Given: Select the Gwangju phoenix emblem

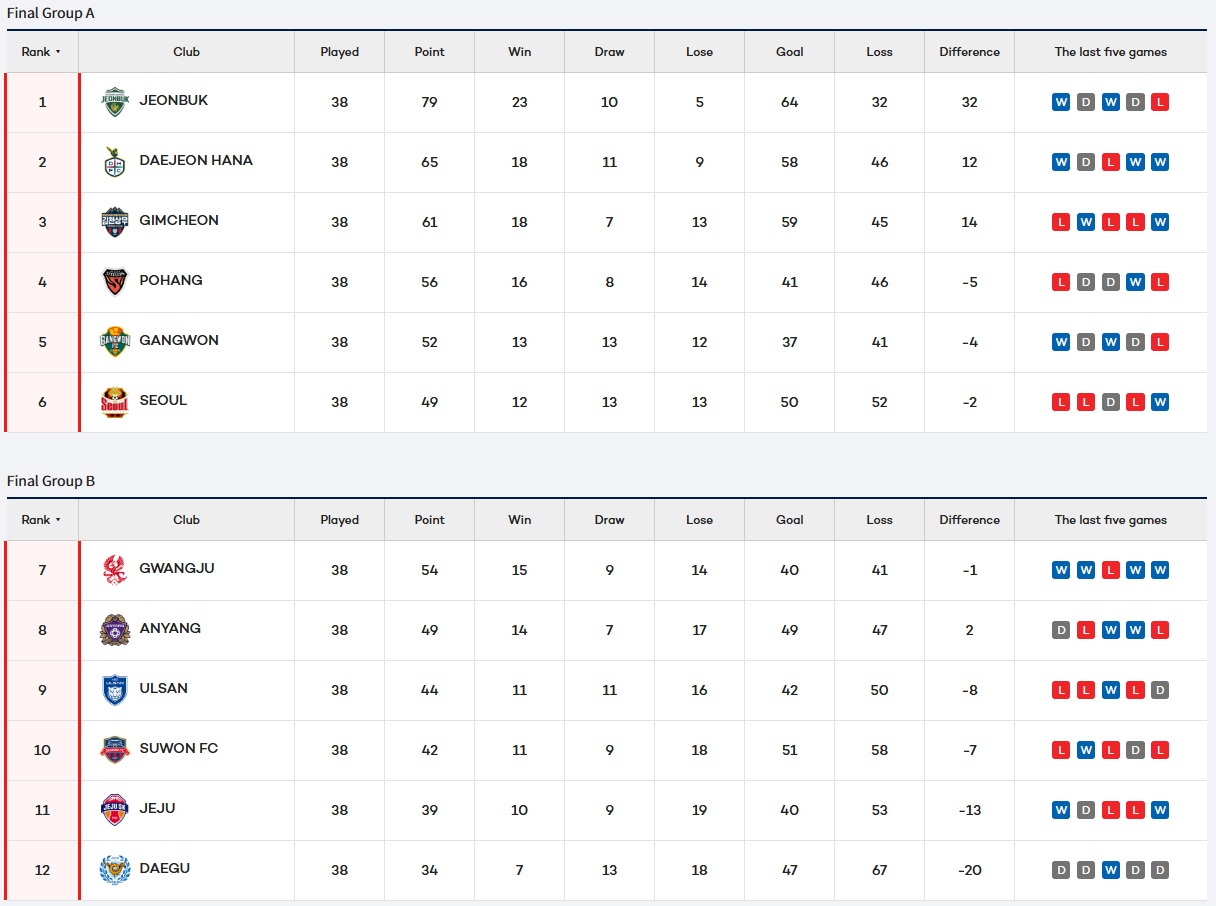Looking at the screenshot, I should (115, 570).
